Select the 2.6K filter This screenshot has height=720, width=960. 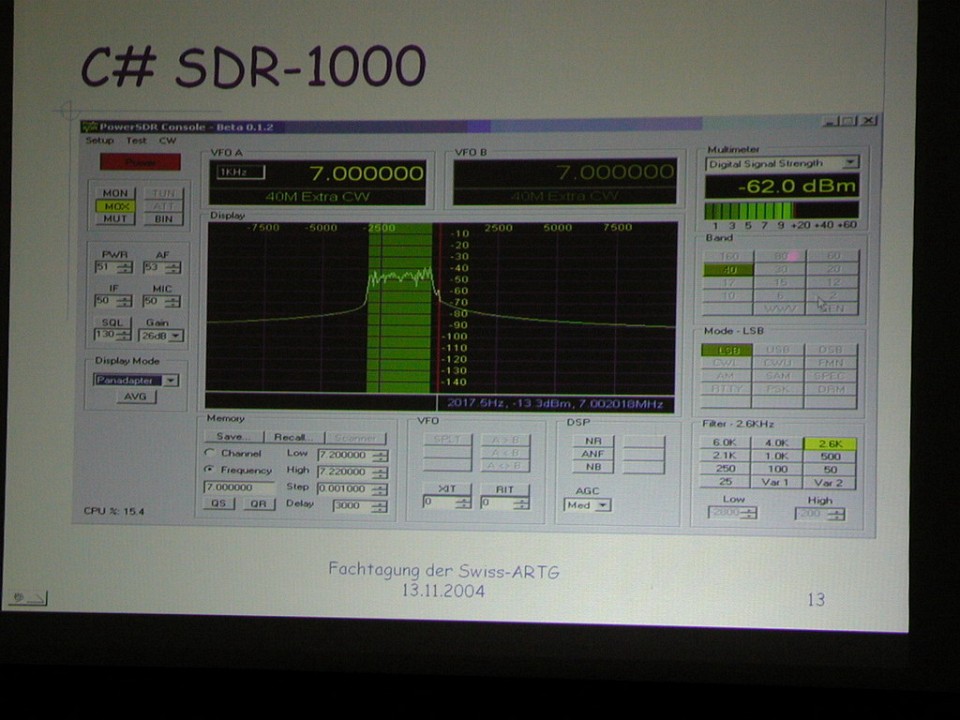point(830,444)
